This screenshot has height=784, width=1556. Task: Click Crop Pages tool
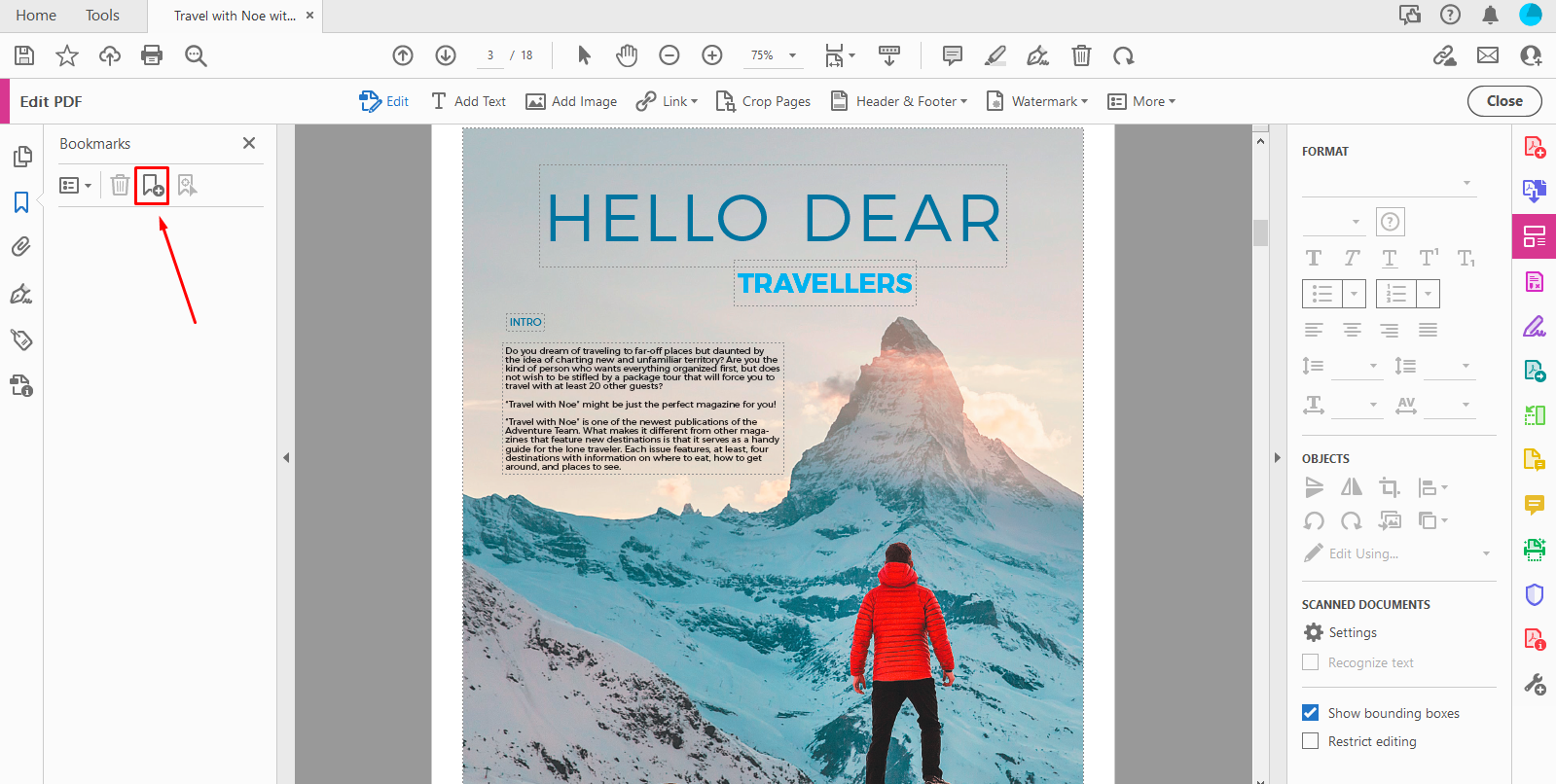click(x=763, y=101)
